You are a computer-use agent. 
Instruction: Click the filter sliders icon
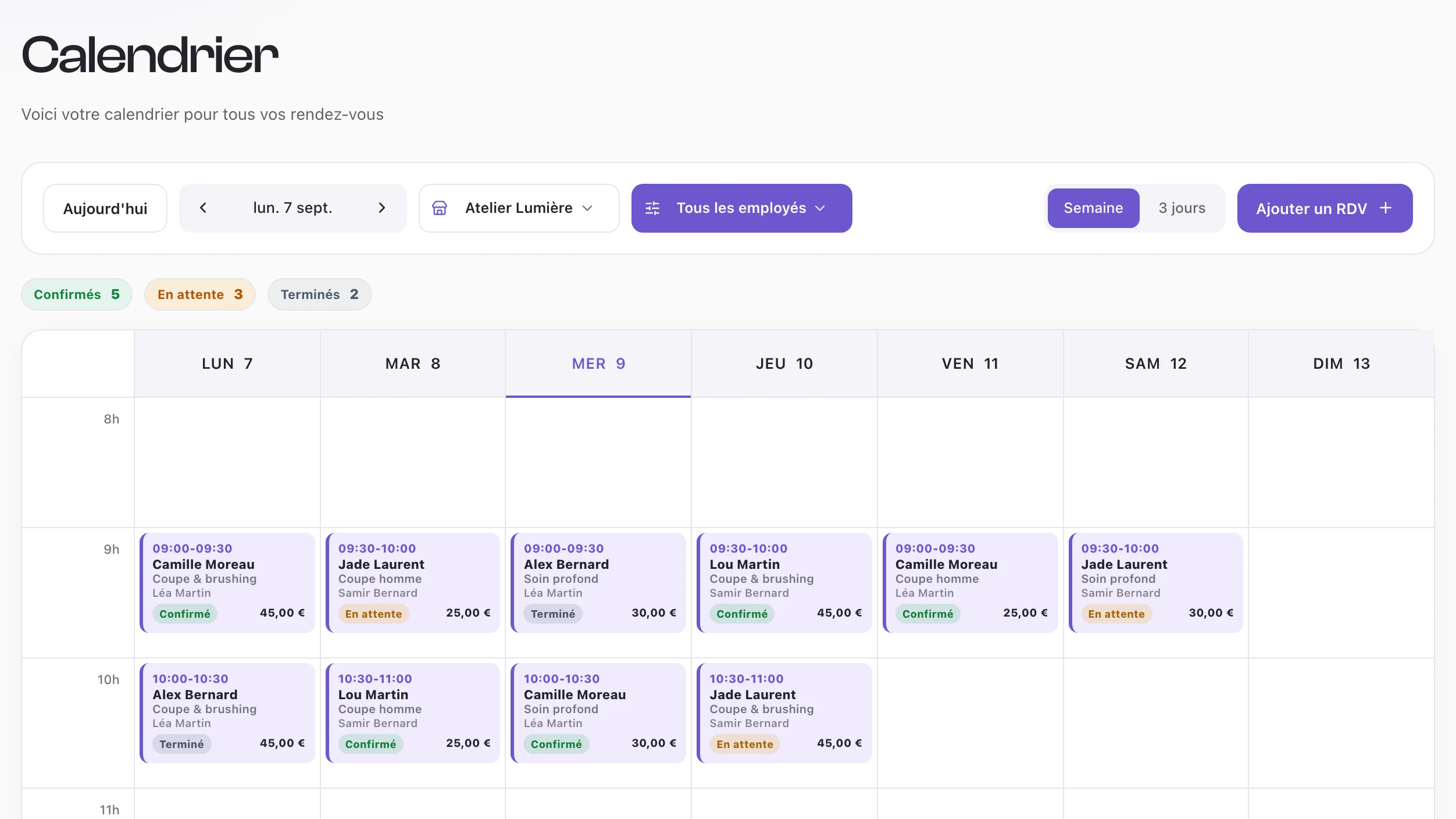[x=652, y=208]
